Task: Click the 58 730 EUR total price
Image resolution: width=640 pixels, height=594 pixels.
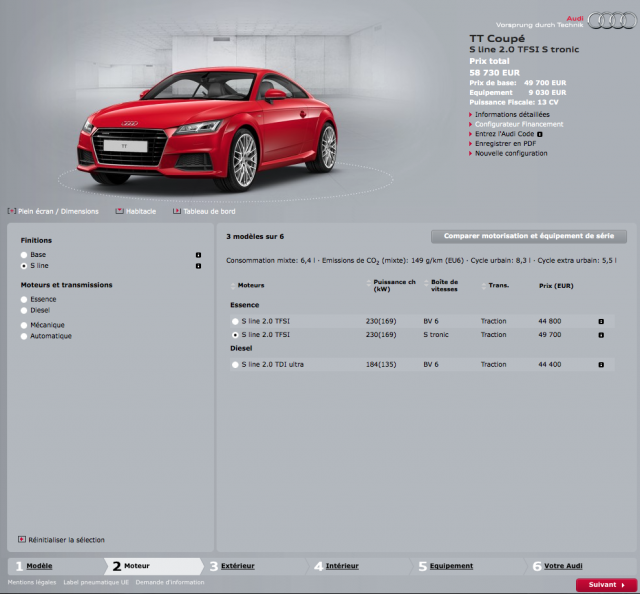Action: click(x=494, y=73)
